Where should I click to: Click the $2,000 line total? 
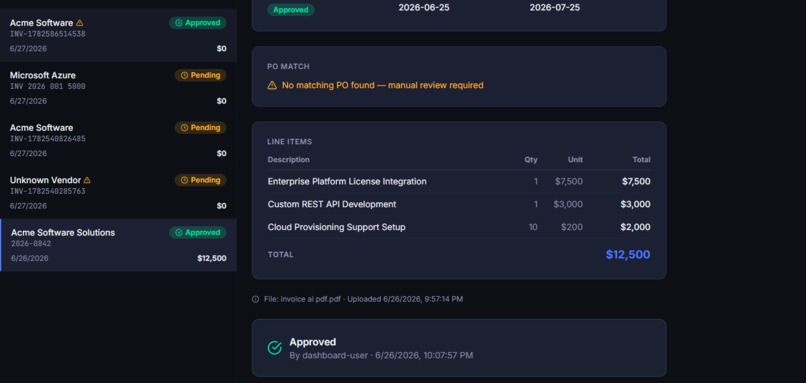pyautogui.click(x=635, y=227)
